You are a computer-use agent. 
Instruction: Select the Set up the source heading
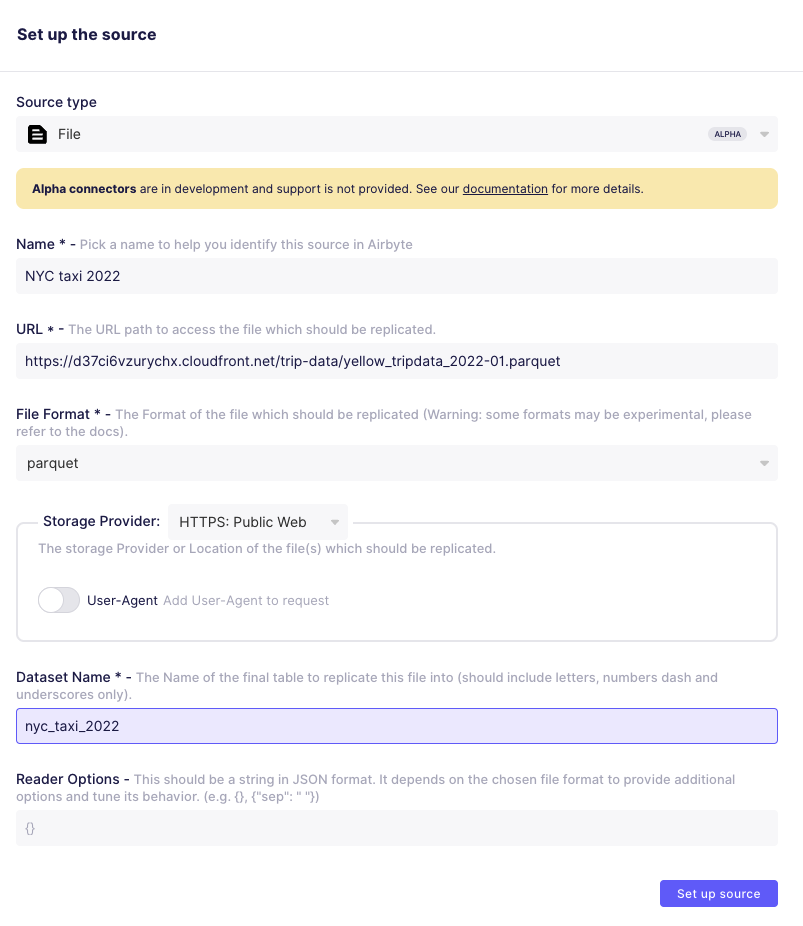(x=86, y=34)
